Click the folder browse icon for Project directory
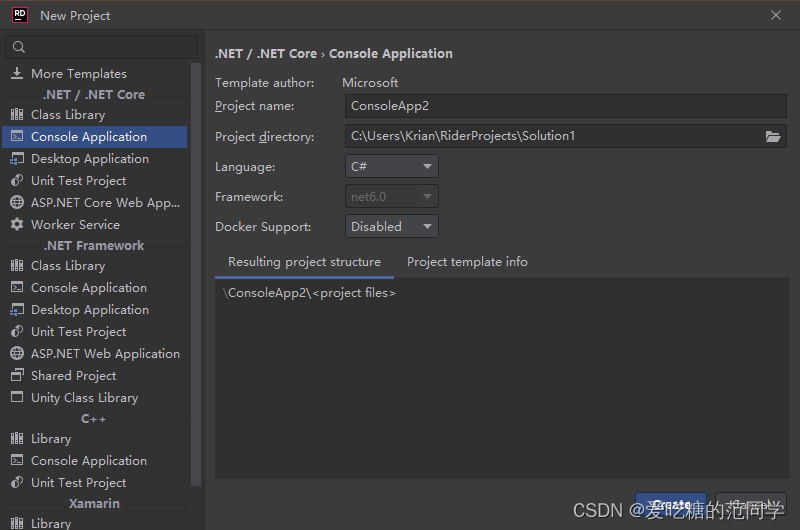 pos(773,136)
